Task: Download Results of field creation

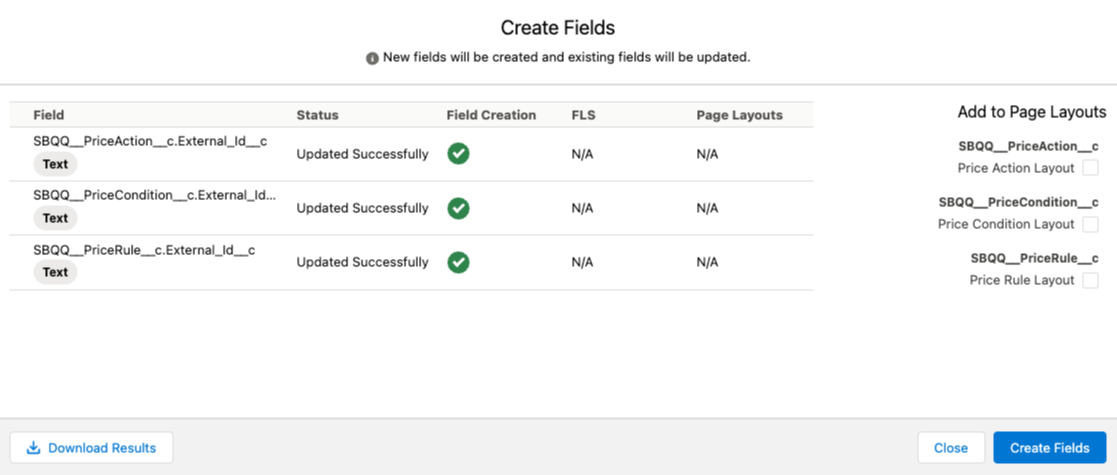Action: pyautogui.click(x=91, y=448)
